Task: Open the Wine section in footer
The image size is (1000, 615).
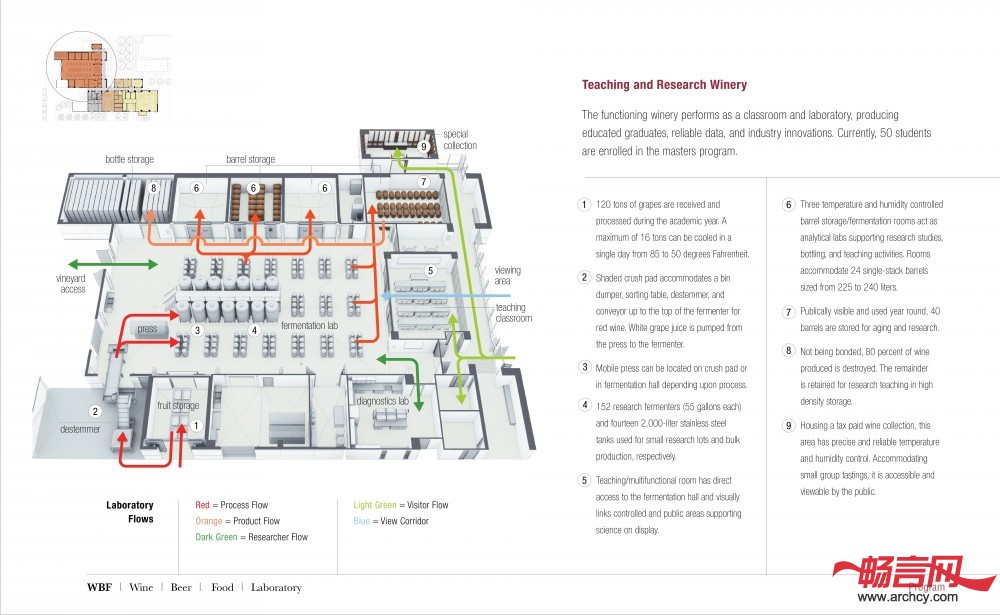Action: (141, 587)
